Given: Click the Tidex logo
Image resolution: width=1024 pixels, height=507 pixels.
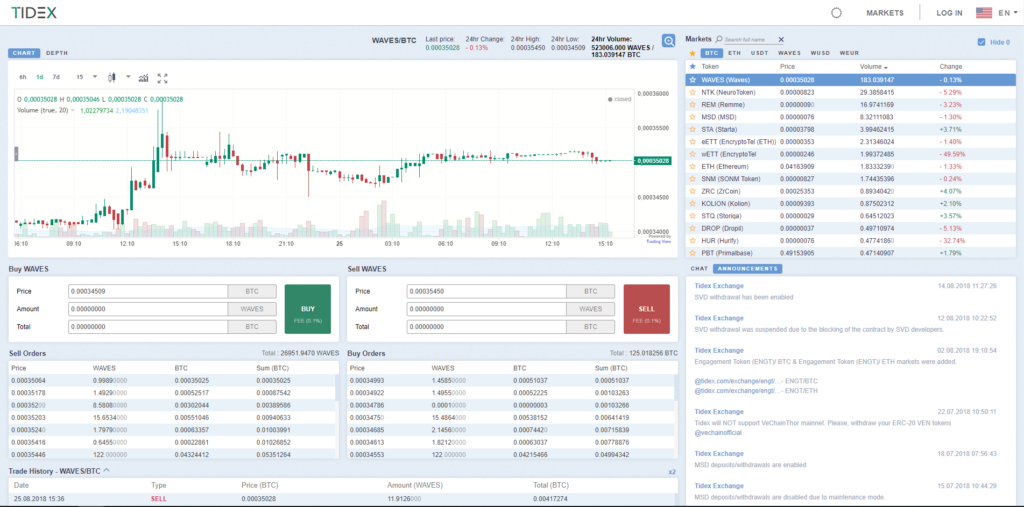Looking at the screenshot, I should point(33,12).
